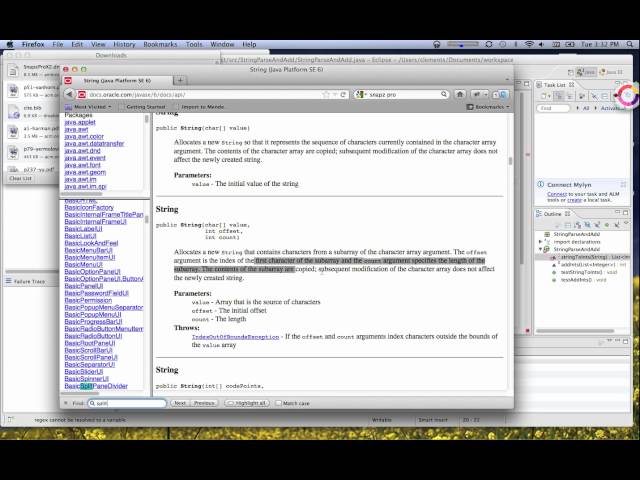Go back with Firefox back arrow
Viewport: 640px width, 480px height.
point(69,94)
